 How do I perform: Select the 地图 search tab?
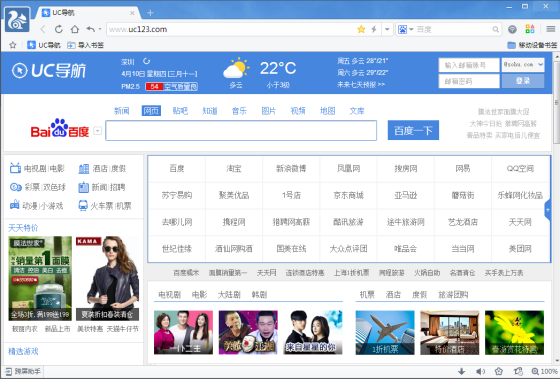click(328, 111)
